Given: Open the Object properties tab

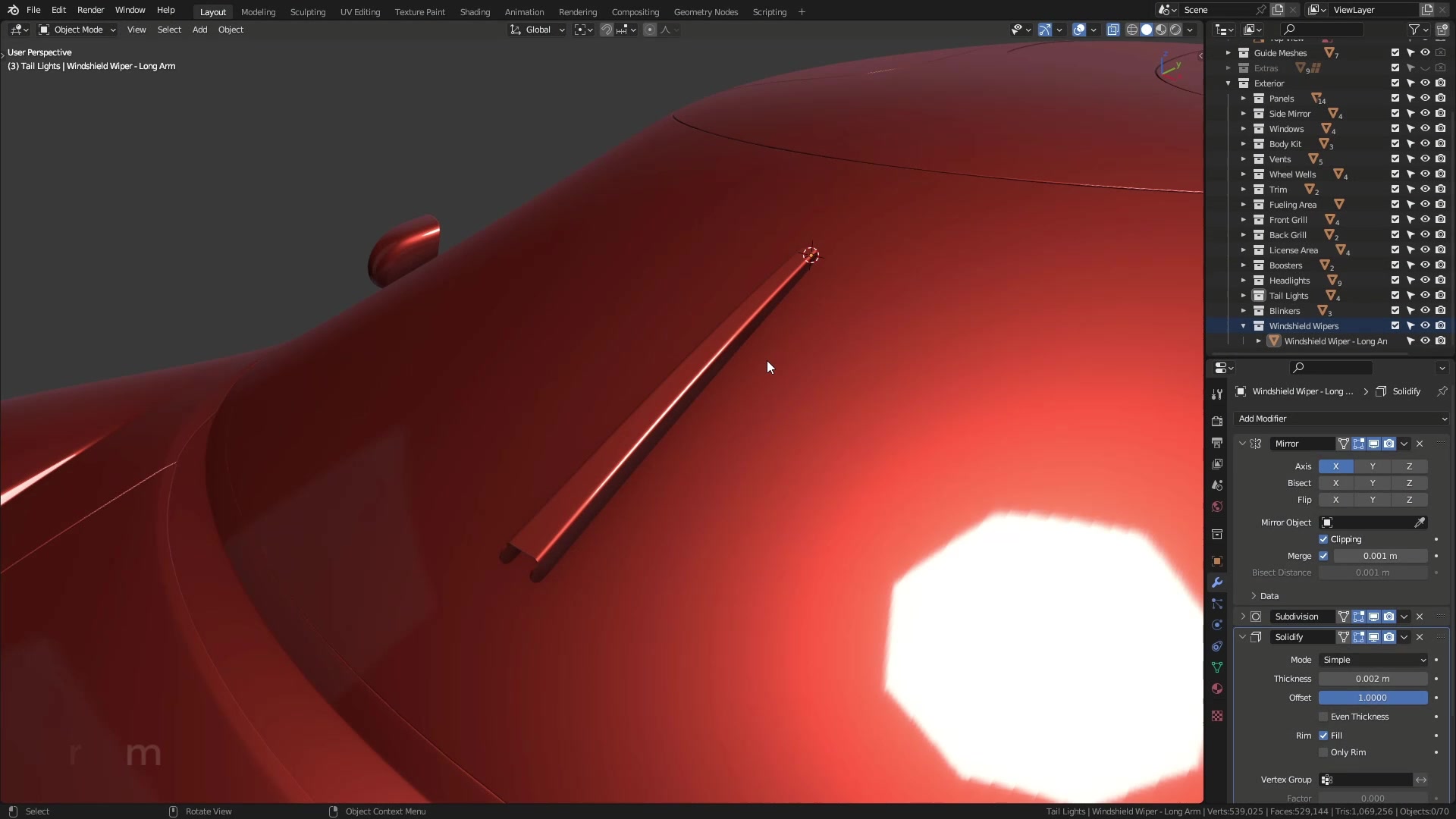Looking at the screenshot, I should (x=1217, y=561).
